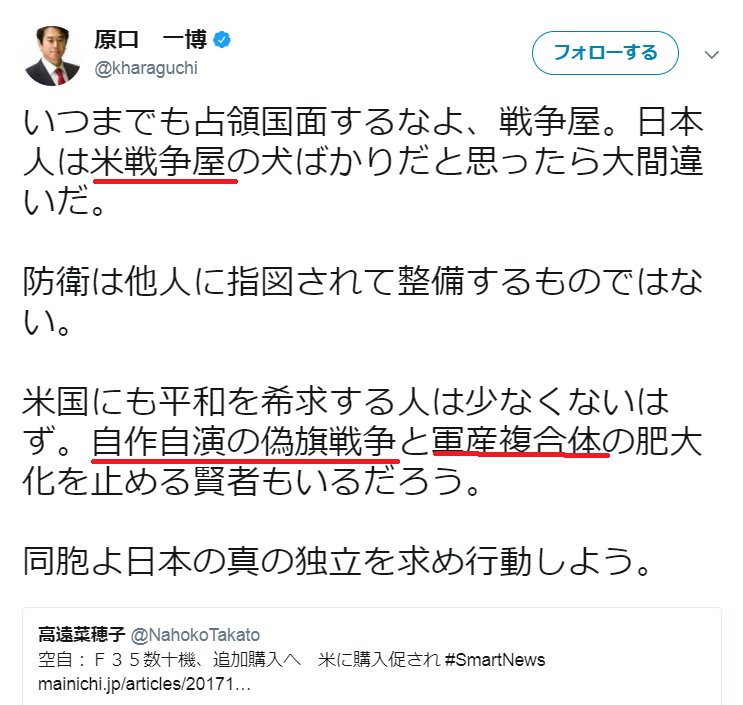Open the mainichi.jp/articles link
The width and height of the screenshot is (743, 705).
pyautogui.click(x=144, y=684)
